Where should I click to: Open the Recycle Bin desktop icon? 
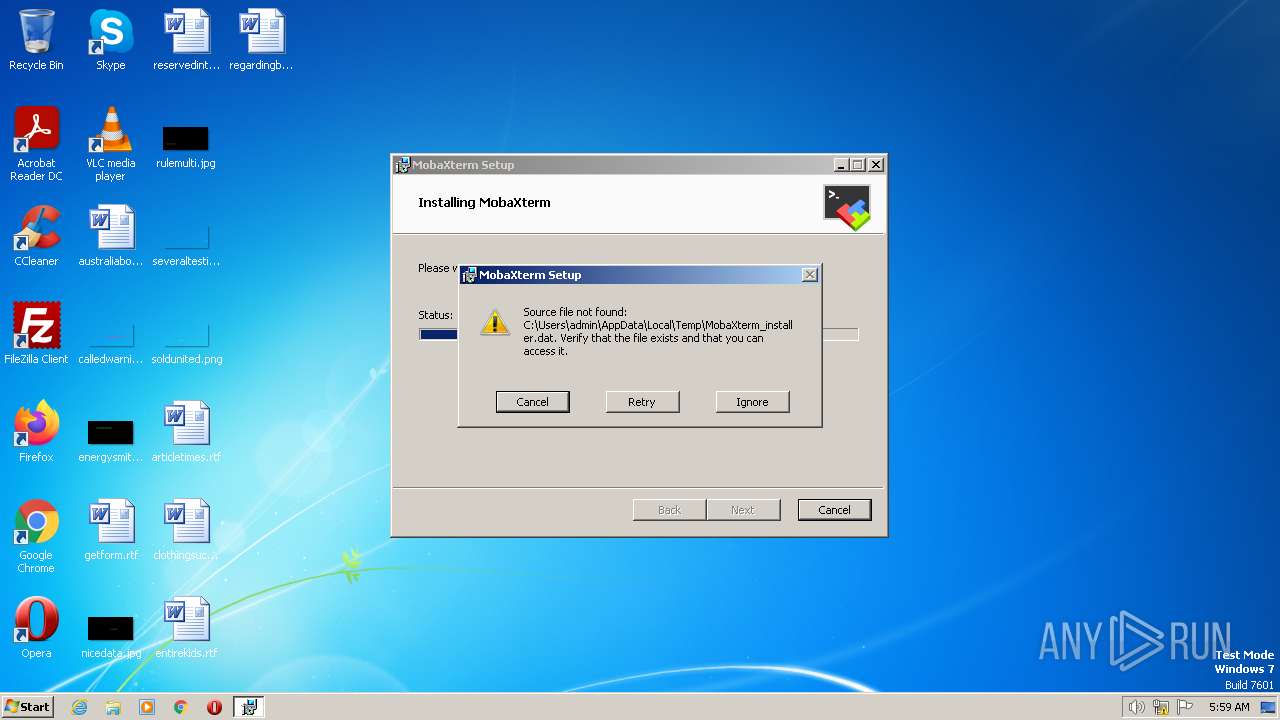pos(36,40)
